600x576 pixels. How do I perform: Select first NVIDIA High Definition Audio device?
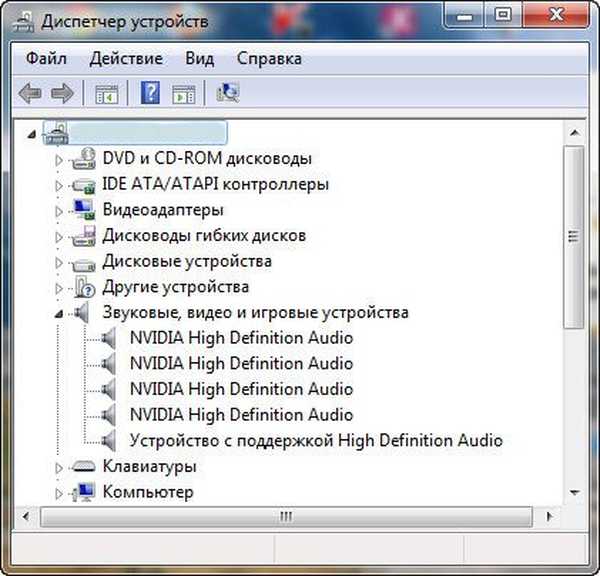click(x=241, y=338)
